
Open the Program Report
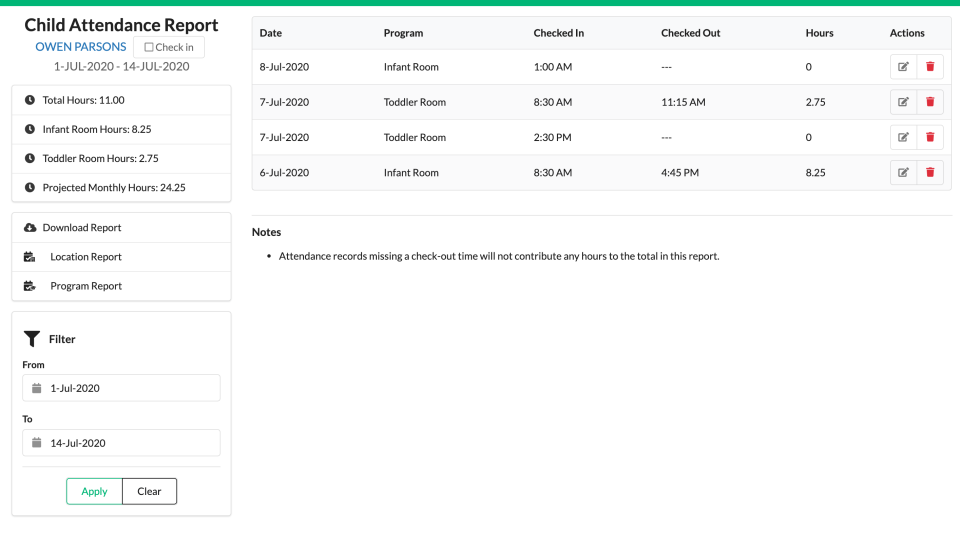[x=86, y=286]
